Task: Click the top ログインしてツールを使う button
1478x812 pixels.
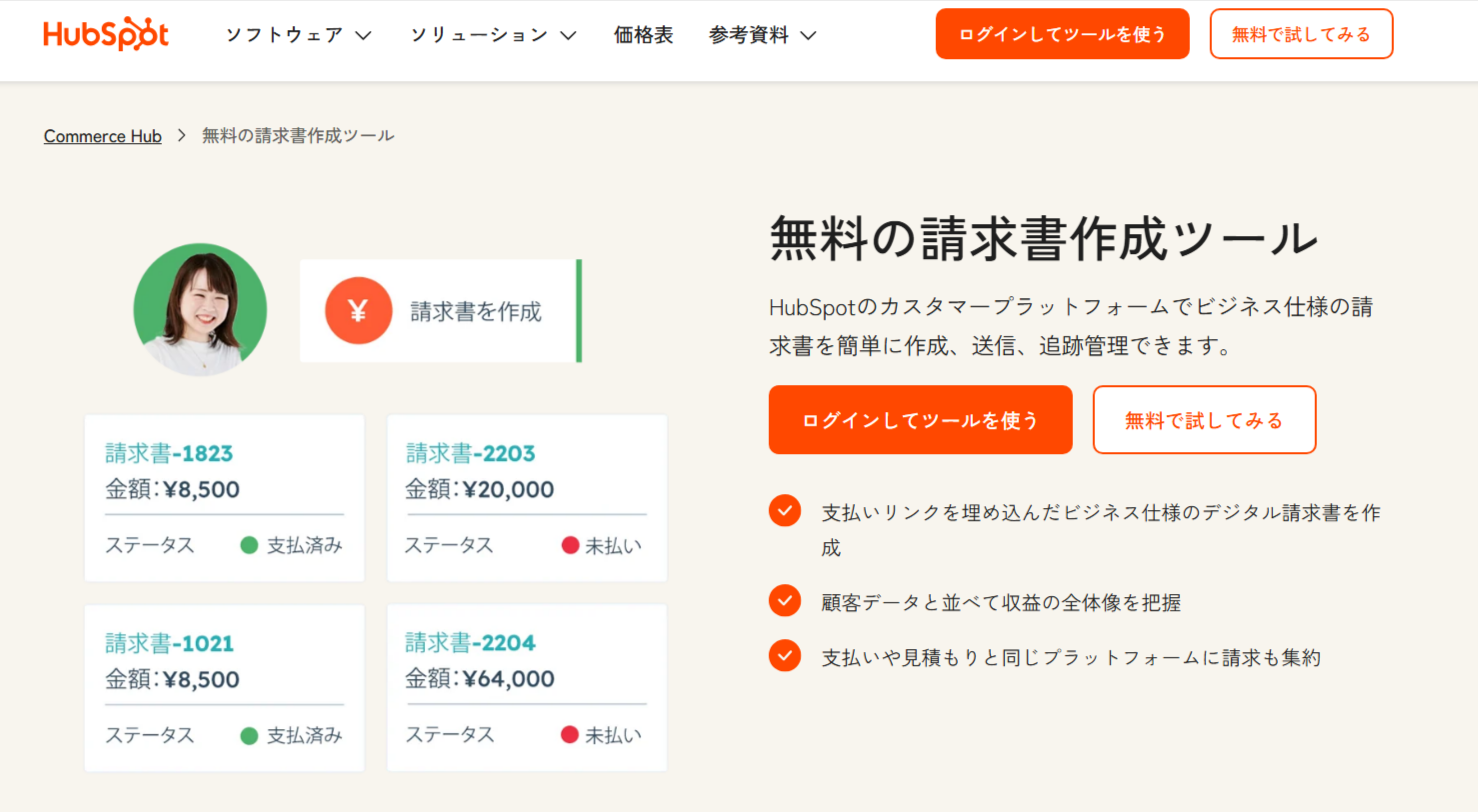Action: 1062,33
